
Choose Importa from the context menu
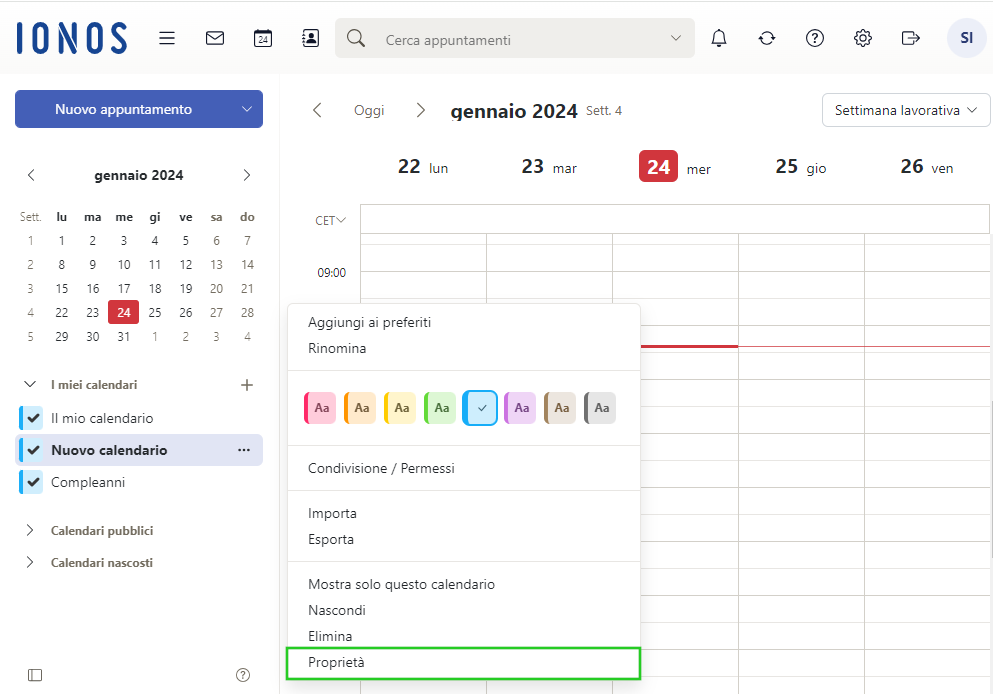tap(464, 513)
